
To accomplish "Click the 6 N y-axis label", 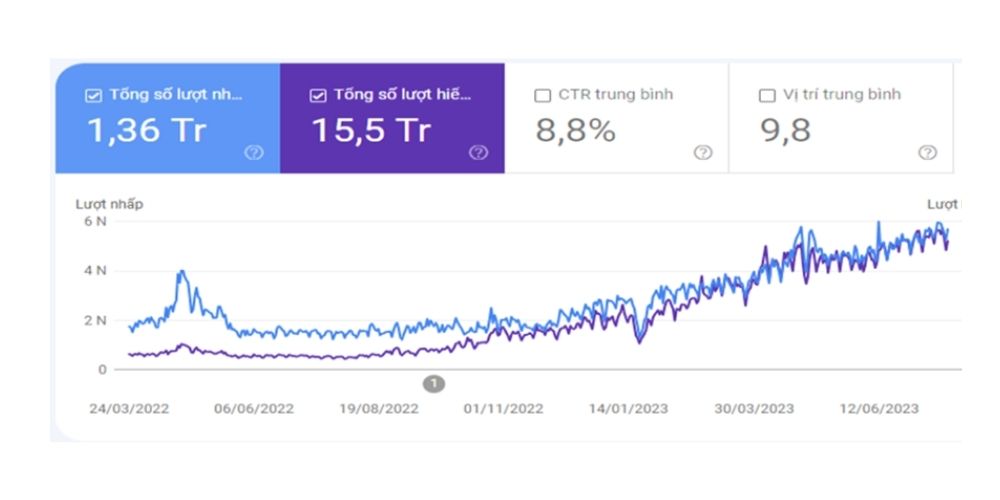I will point(96,221).
